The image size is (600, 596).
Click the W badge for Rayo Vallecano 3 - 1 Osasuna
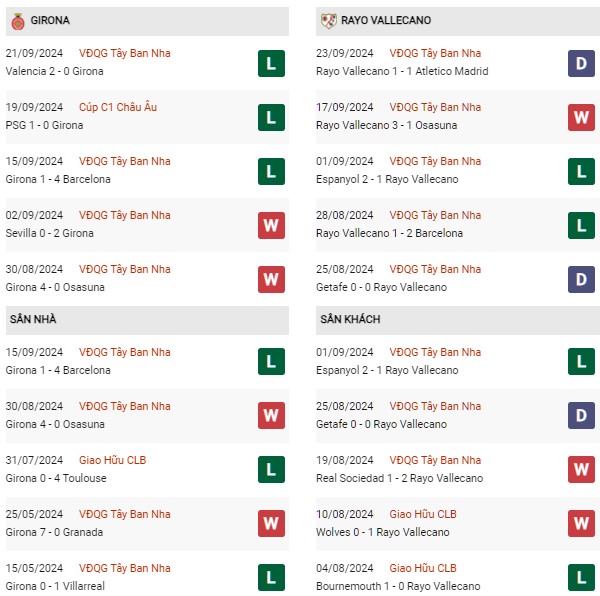pyautogui.click(x=581, y=117)
